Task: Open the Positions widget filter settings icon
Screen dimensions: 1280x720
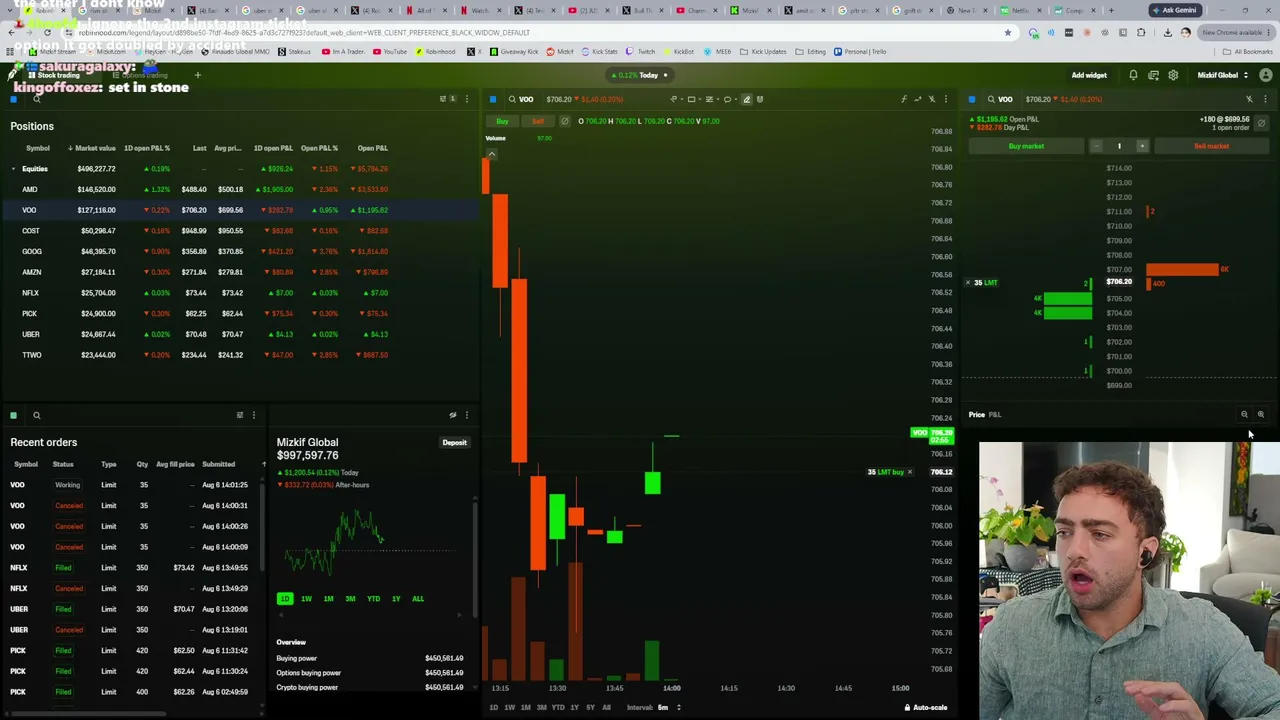Action: pos(443,99)
